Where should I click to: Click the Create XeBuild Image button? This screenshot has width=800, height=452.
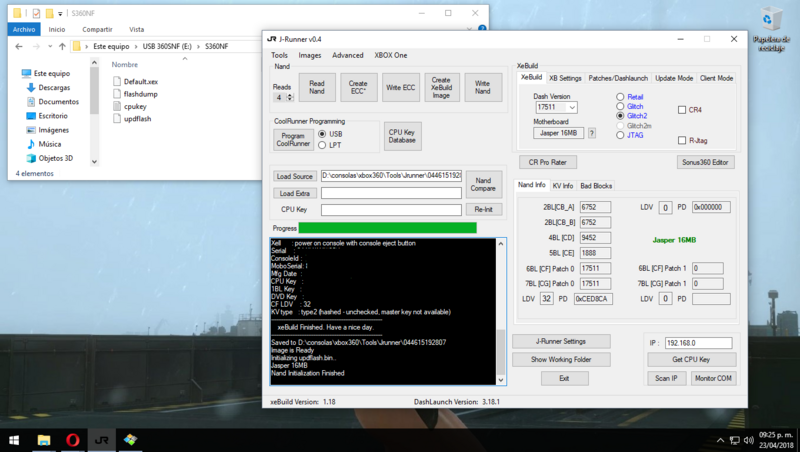click(441, 87)
